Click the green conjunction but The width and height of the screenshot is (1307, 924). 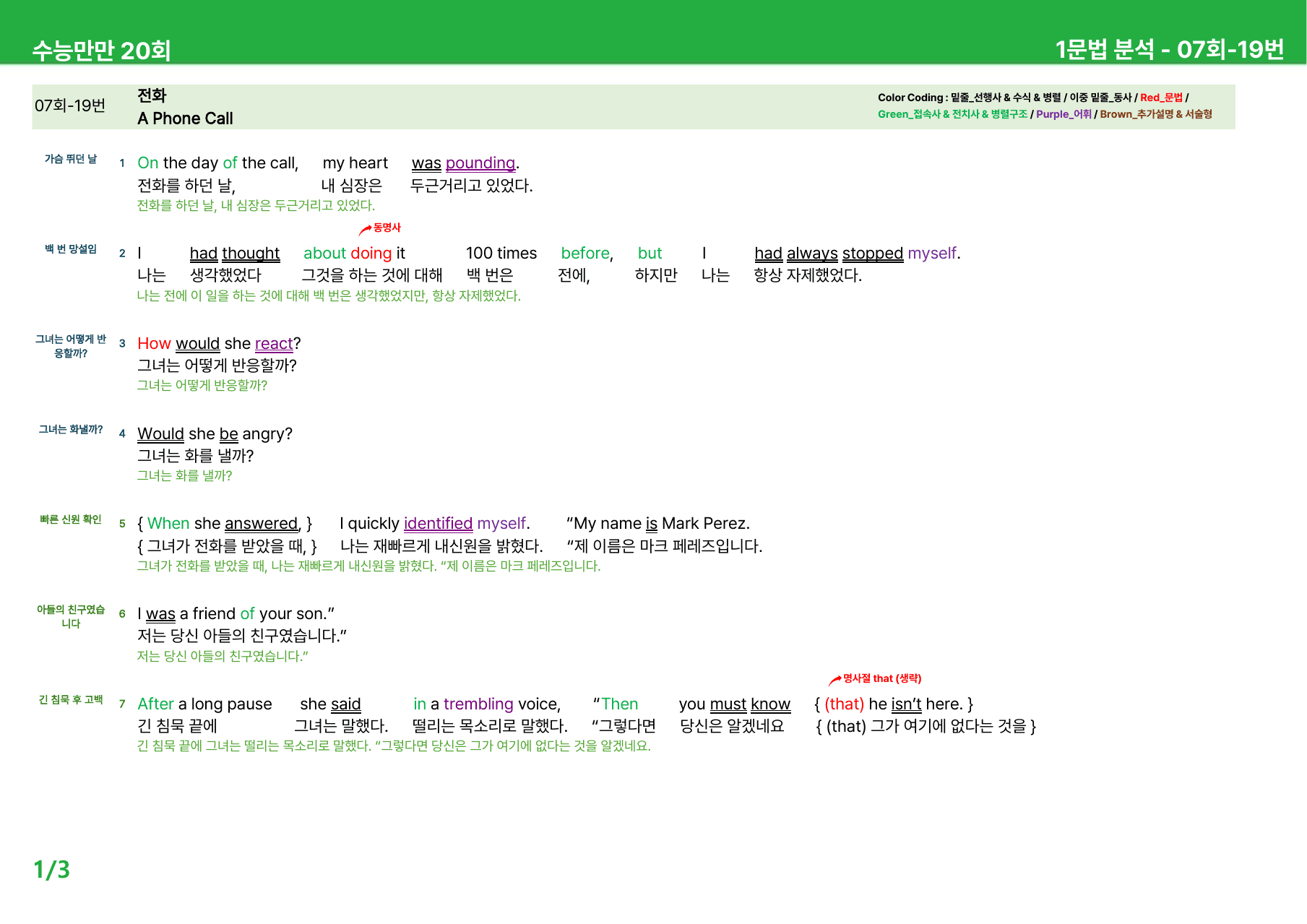(x=650, y=254)
